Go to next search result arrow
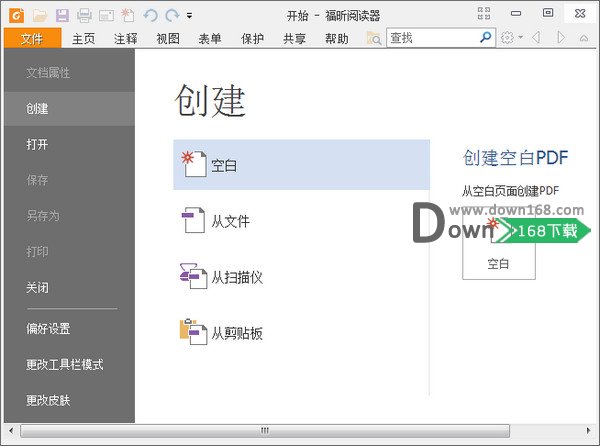600x446 pixels. point(561,37)
